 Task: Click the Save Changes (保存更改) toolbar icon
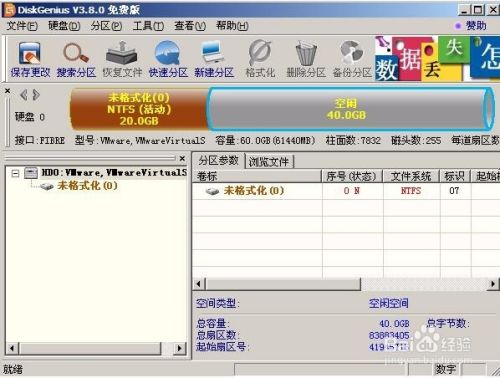pyautogui.click(x=30, y=59)
